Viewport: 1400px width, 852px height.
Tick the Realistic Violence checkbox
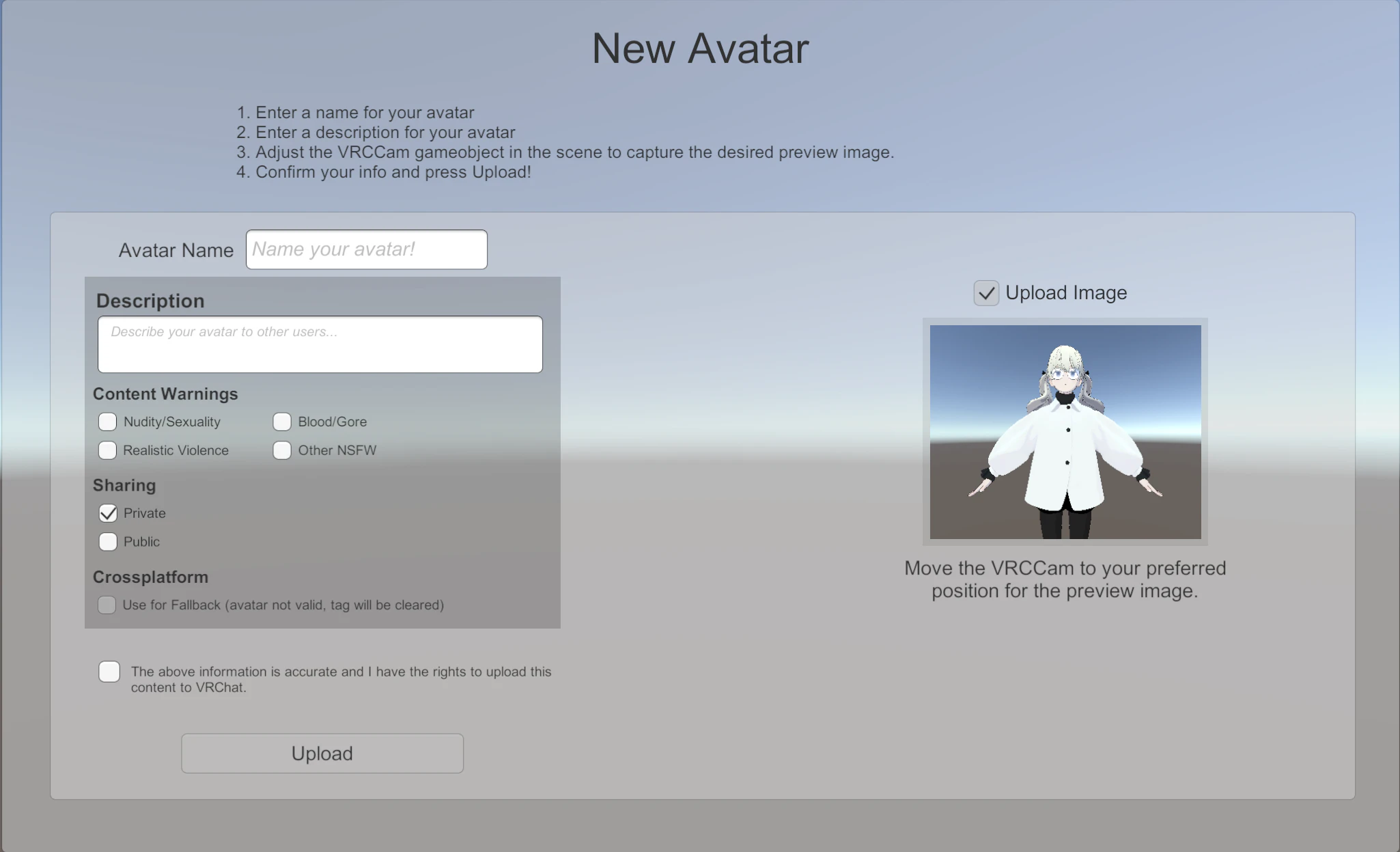coord(107,450)
